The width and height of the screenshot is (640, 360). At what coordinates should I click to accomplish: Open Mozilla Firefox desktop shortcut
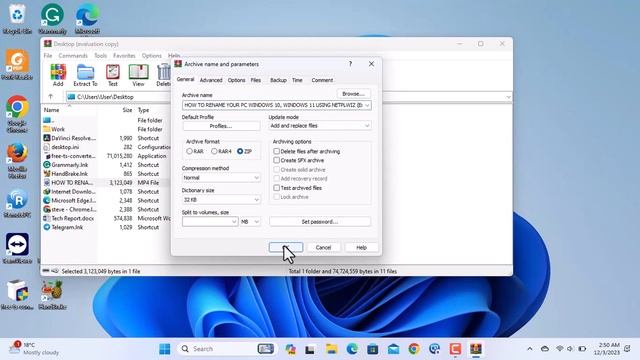click(x=17, y=160)
